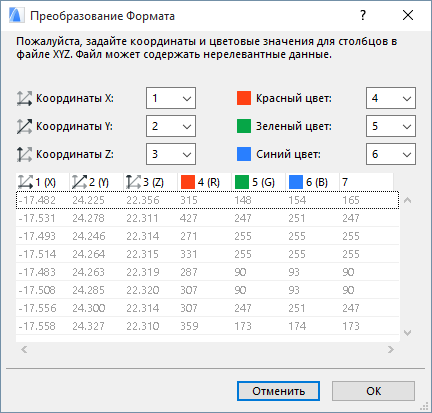Open the Синий цвет column dropdown
The height and width of the screenshot is (413, 432).
[391, 154]
